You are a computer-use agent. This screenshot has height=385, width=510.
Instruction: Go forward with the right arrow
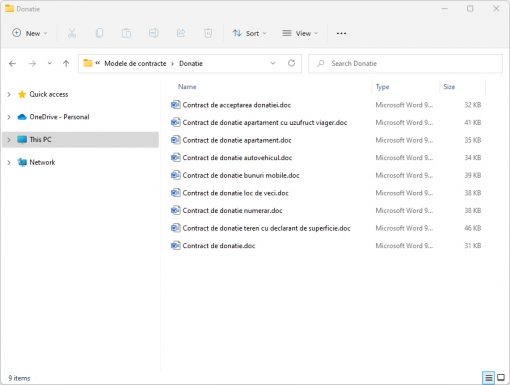pyautogui.click(x=32, y=64)
